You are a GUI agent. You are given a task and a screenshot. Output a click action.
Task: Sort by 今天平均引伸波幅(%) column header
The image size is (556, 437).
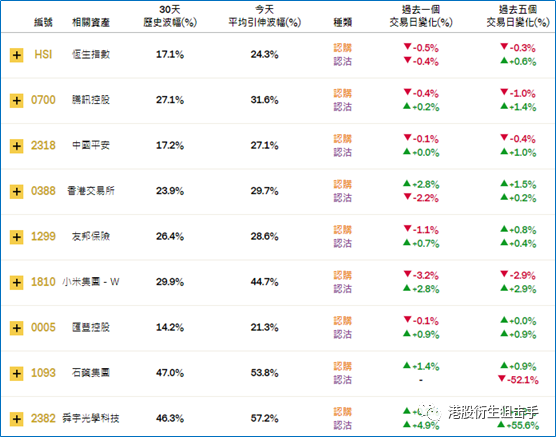[x=265, y=16]
